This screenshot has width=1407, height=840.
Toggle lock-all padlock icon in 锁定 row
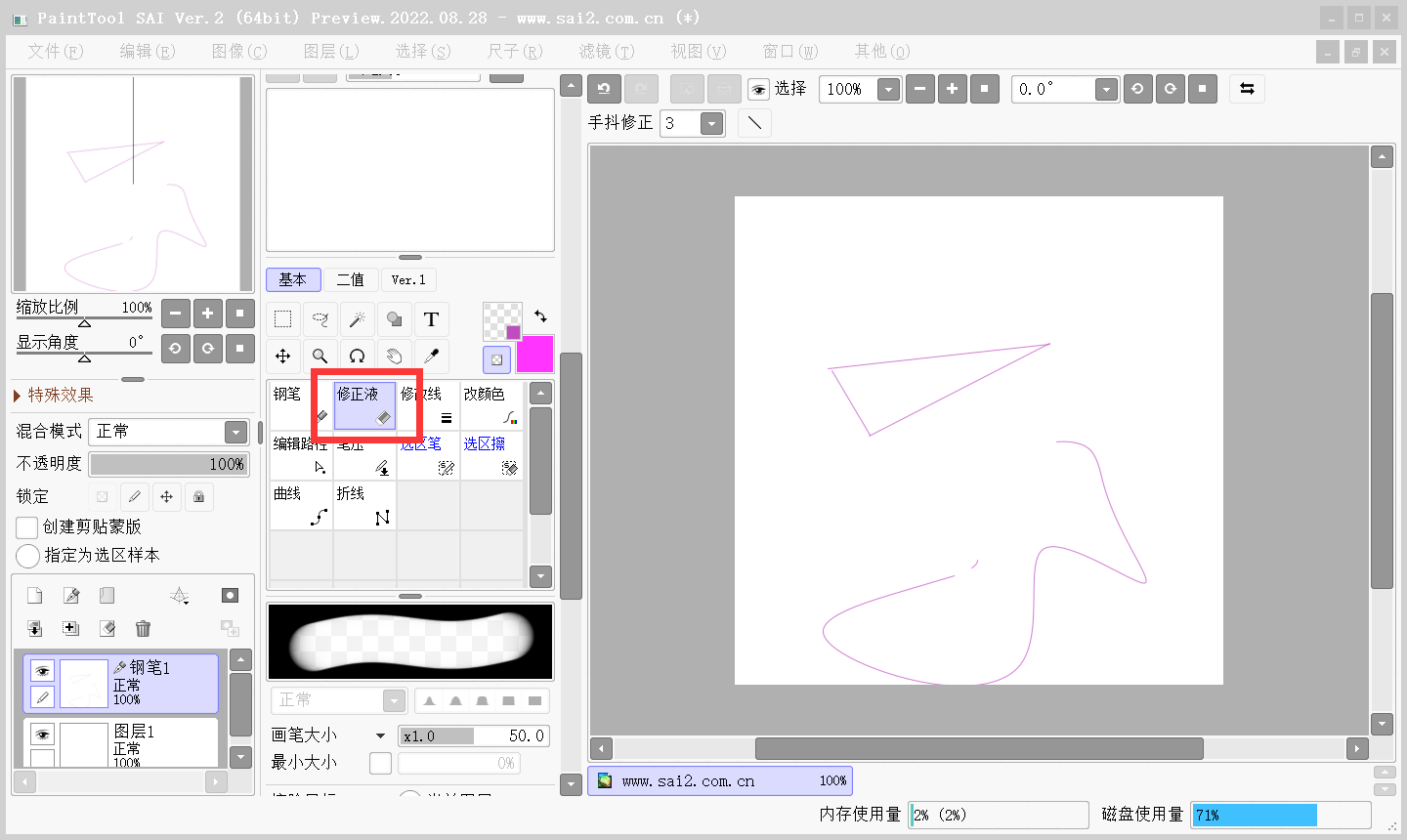(199, 497)
